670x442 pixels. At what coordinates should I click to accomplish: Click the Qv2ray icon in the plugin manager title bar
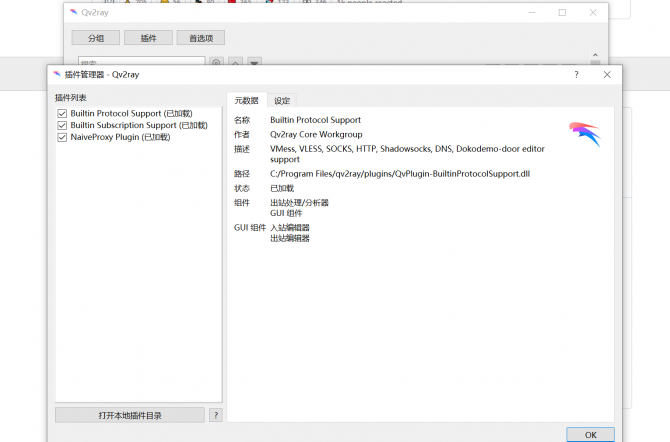pyautogui.click(x=57, y=75)
